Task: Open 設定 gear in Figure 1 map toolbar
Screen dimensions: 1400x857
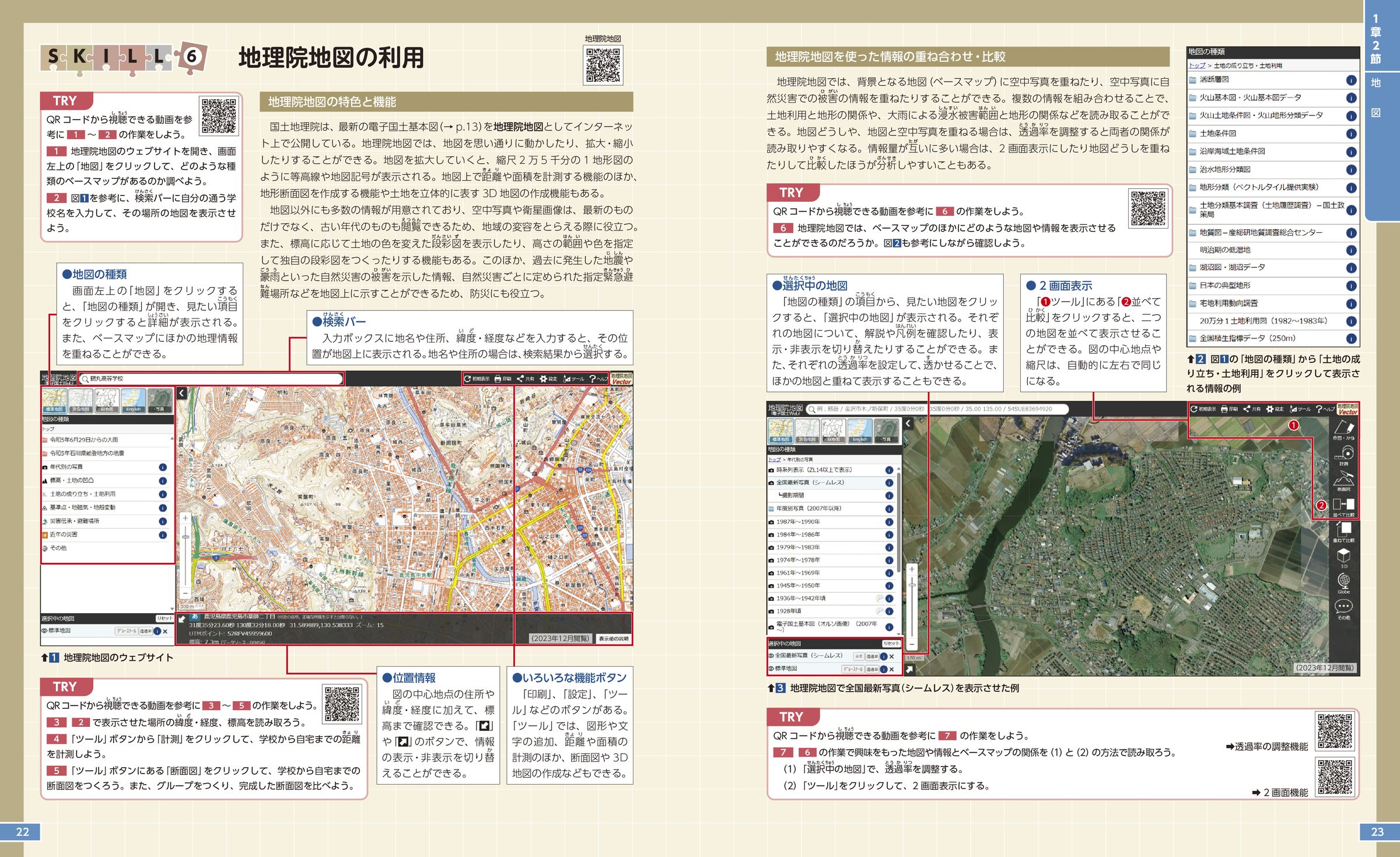Action: click(x=548, y=379)
